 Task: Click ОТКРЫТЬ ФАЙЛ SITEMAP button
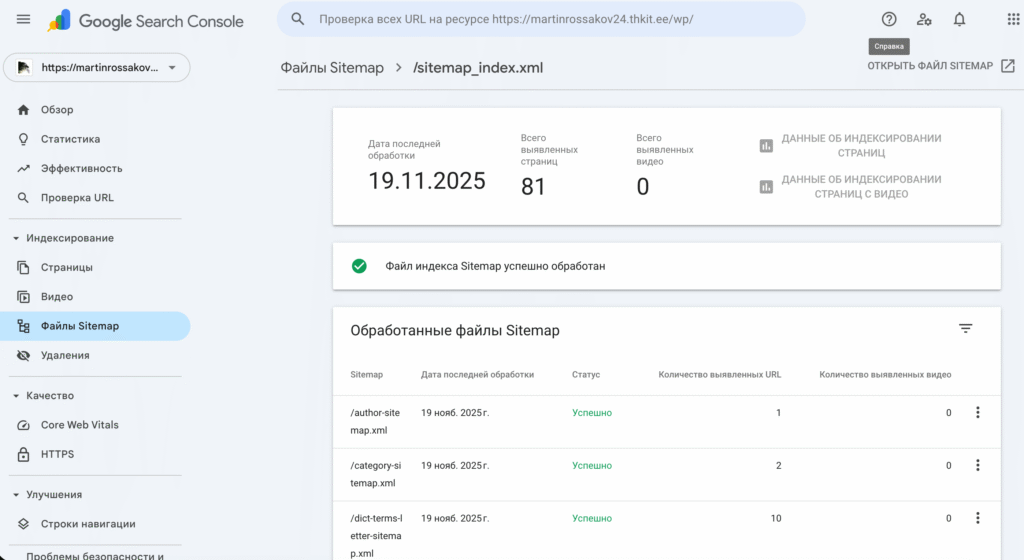(940, 66)
